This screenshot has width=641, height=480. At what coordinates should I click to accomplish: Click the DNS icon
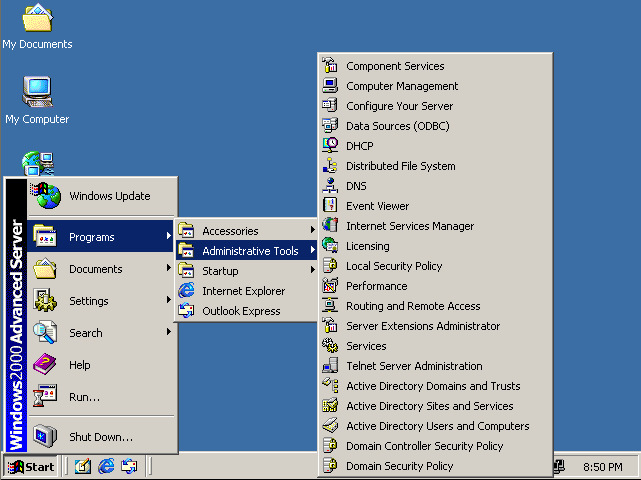click(330, 186)
